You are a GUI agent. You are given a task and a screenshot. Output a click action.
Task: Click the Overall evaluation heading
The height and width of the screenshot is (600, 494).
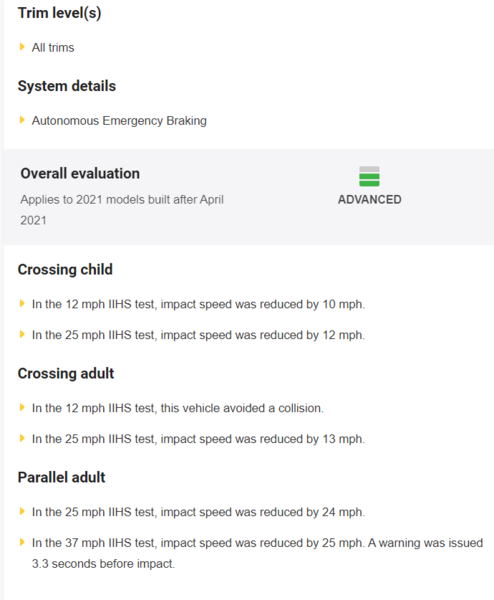(x=80, y=173)
